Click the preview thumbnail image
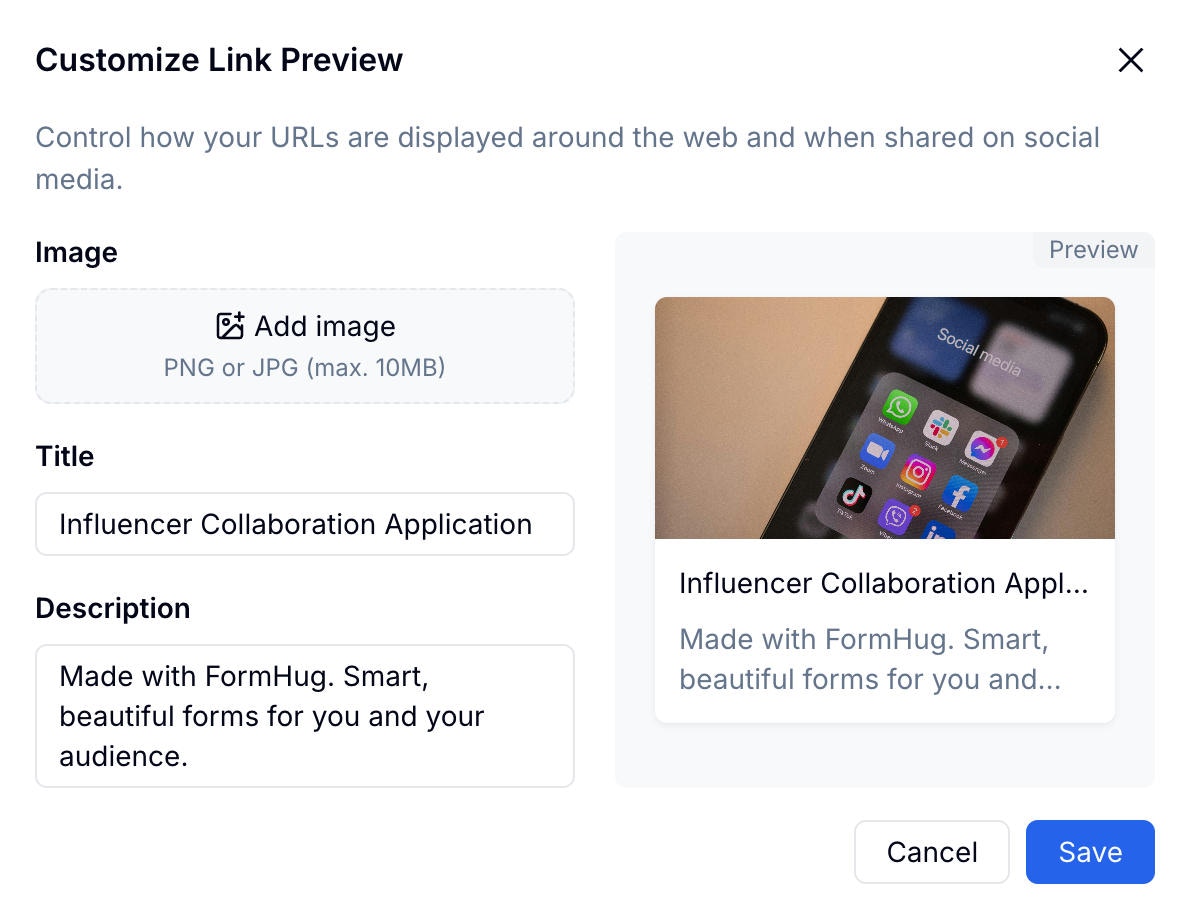Image resolution: width=1188 pixels, height=918 pixels. pyautogui.click(x=884, y=418)
